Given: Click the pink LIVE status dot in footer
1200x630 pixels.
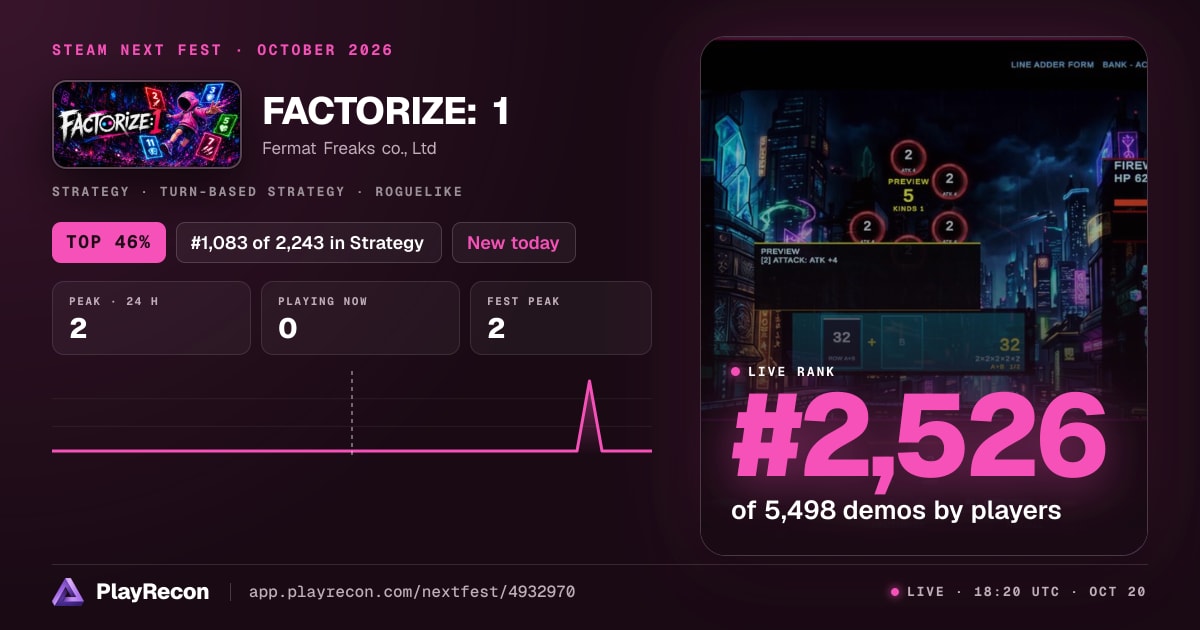Looking at the screenshot, I should pyautogui.click(x=895, y=592).
